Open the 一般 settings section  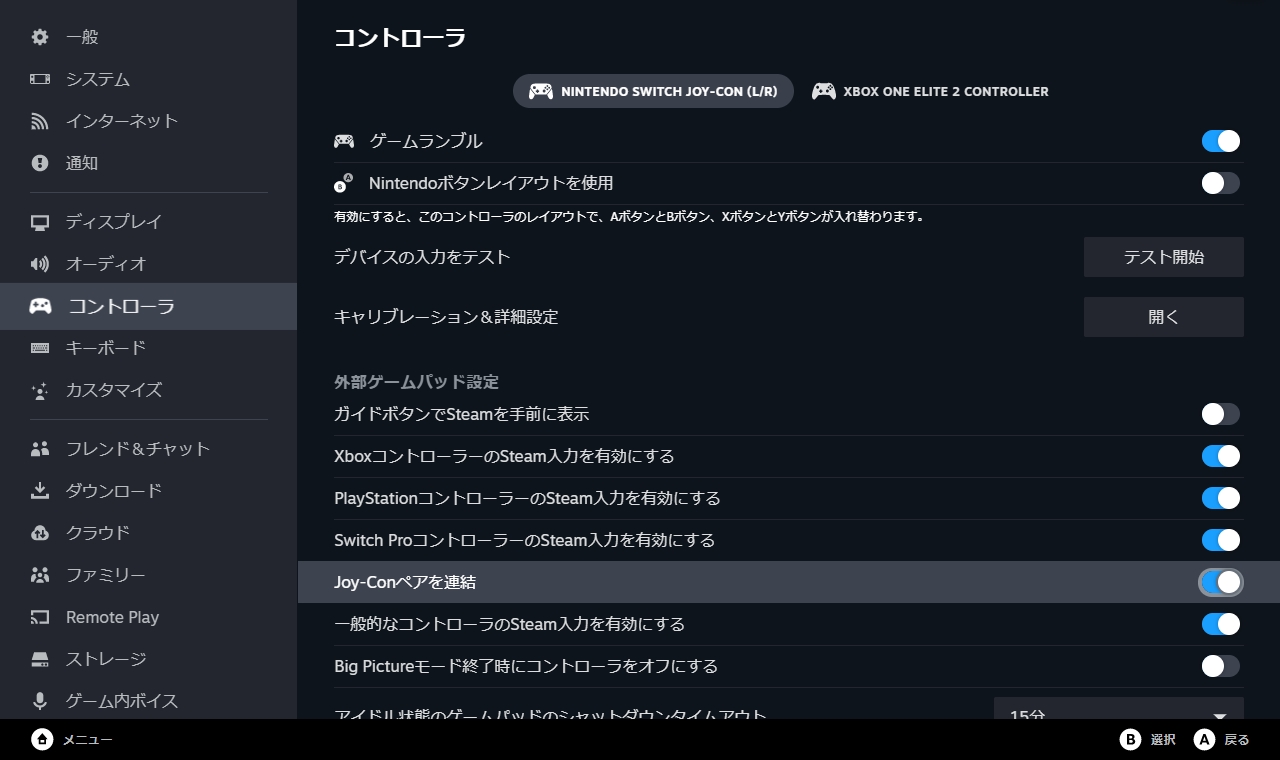[x=148, y=37]
